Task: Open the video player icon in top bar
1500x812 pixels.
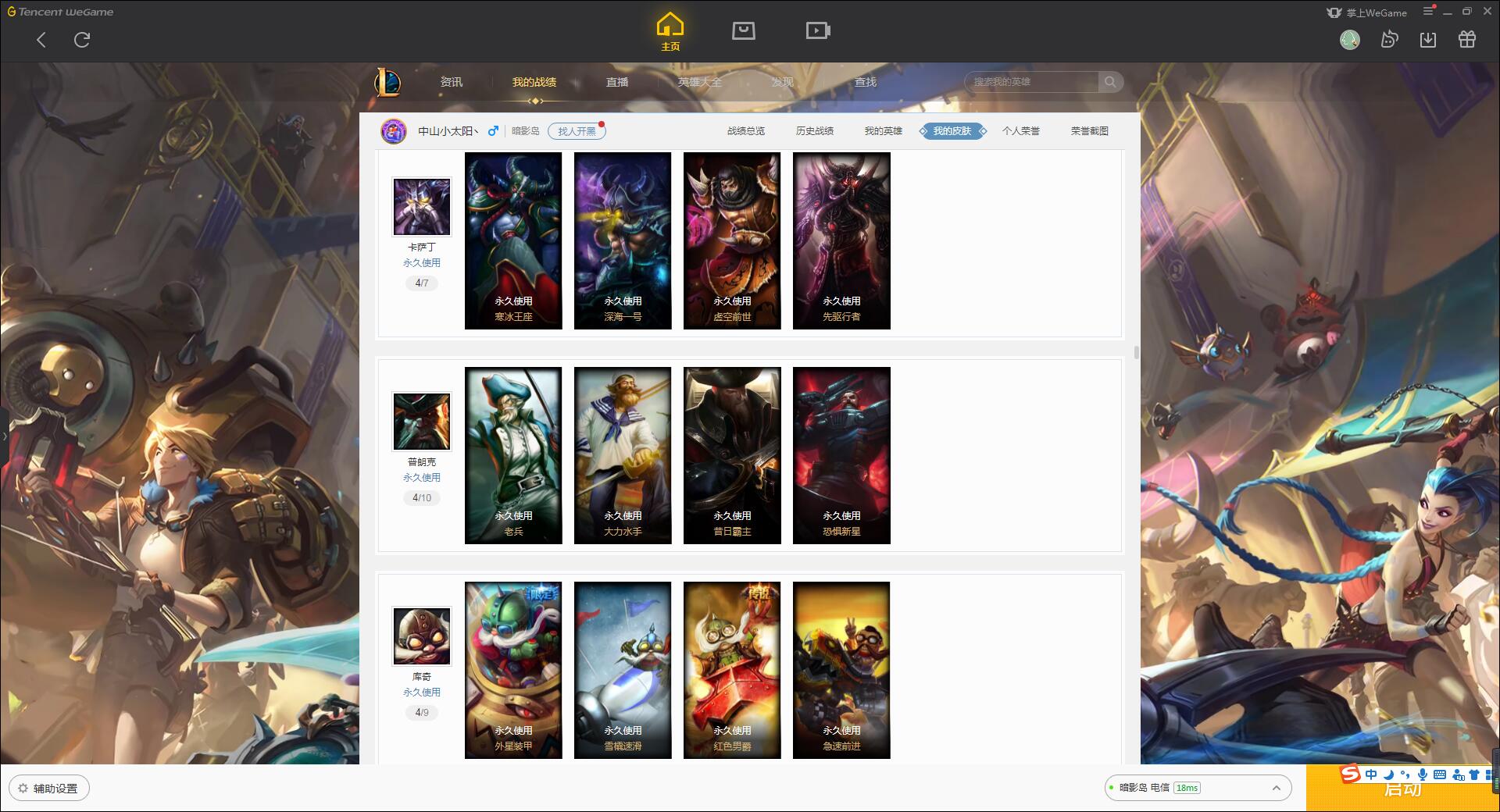Action: 818,30
